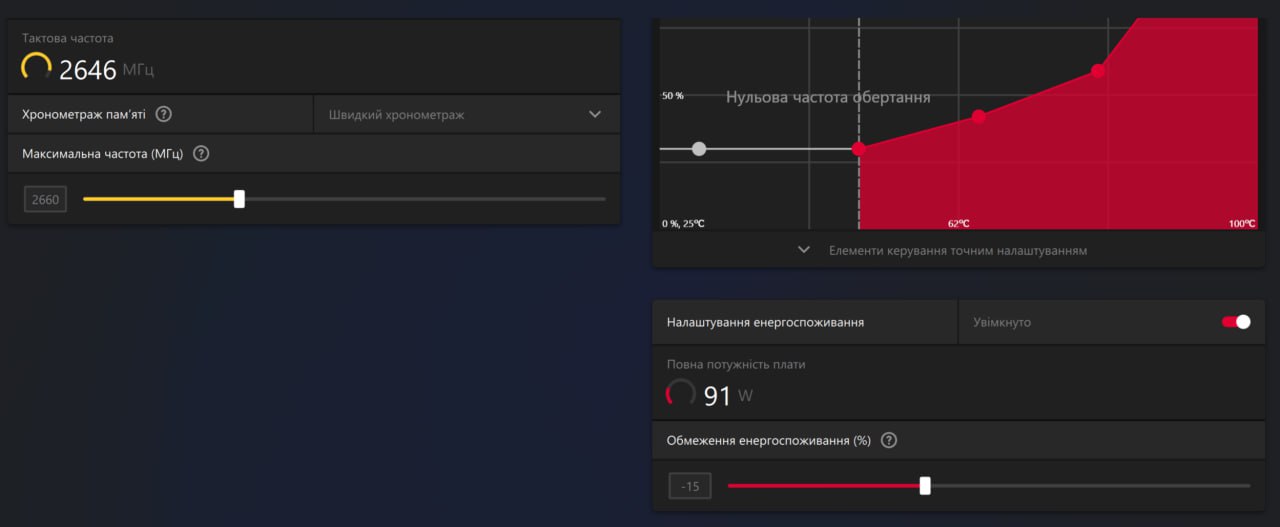Select the gray zero RPM fan curve point
The image size is (1280, 527).
(x=699, y=149)
